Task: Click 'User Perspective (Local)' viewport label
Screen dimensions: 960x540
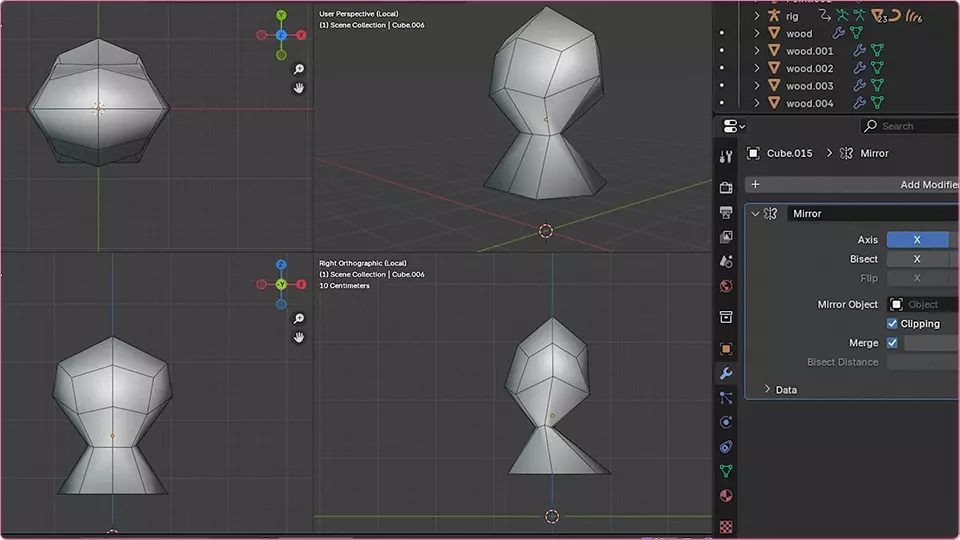Action: tap(359, 13)
